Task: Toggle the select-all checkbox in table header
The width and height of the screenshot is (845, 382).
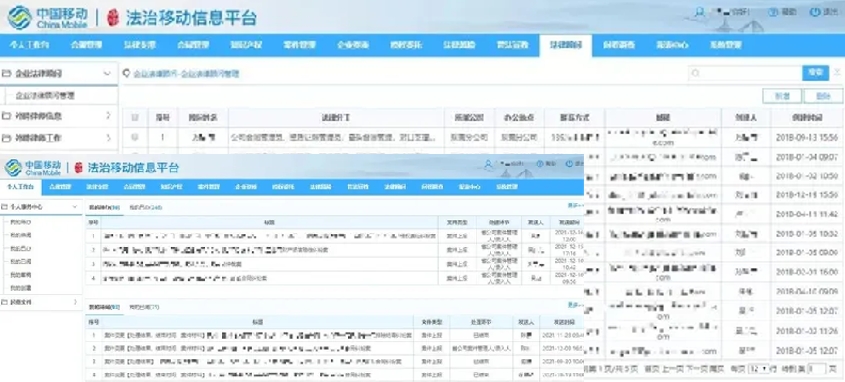Action: coord(135,117)
